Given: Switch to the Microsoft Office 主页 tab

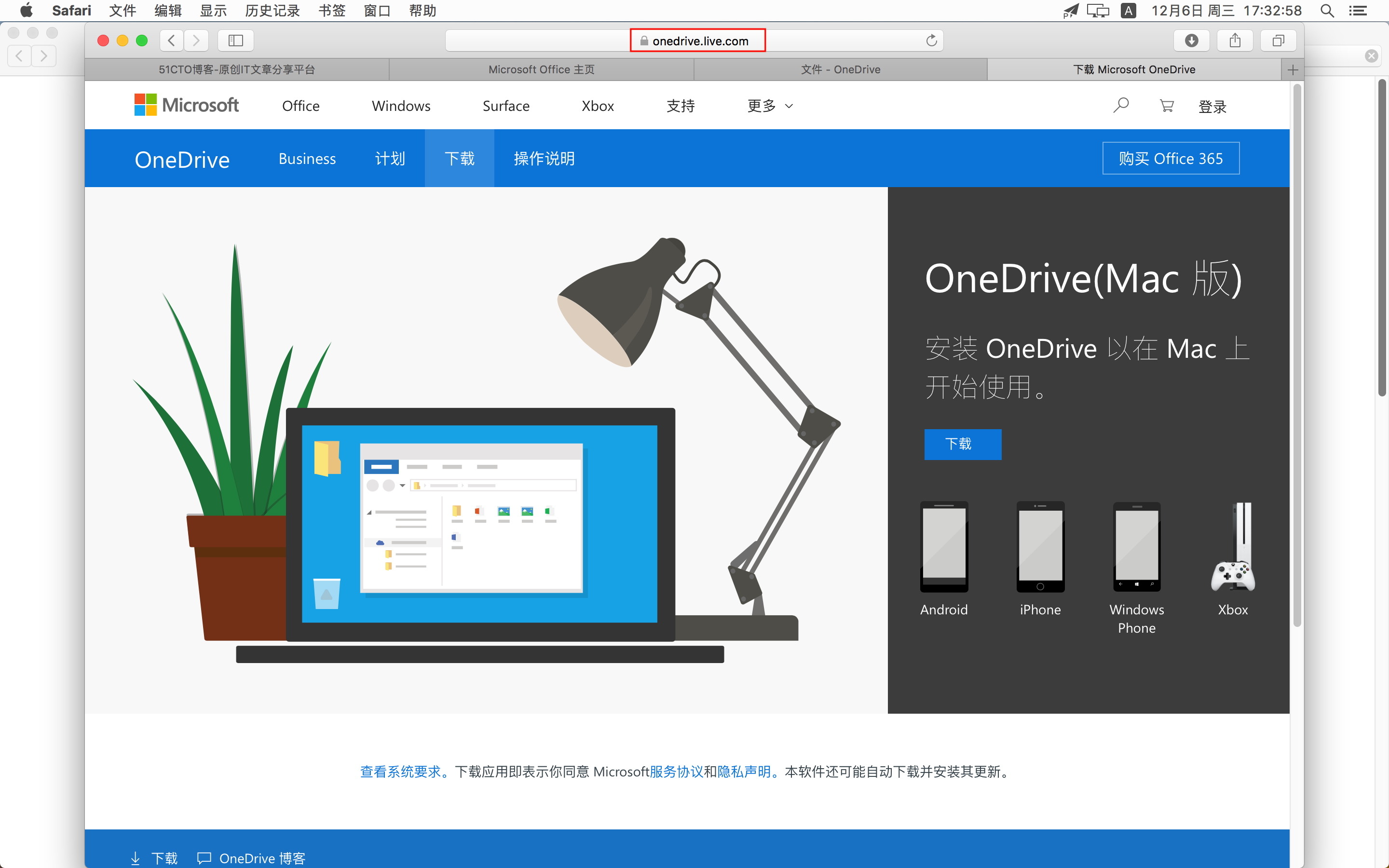Looking at the screenshot, I should click(541, 69).
